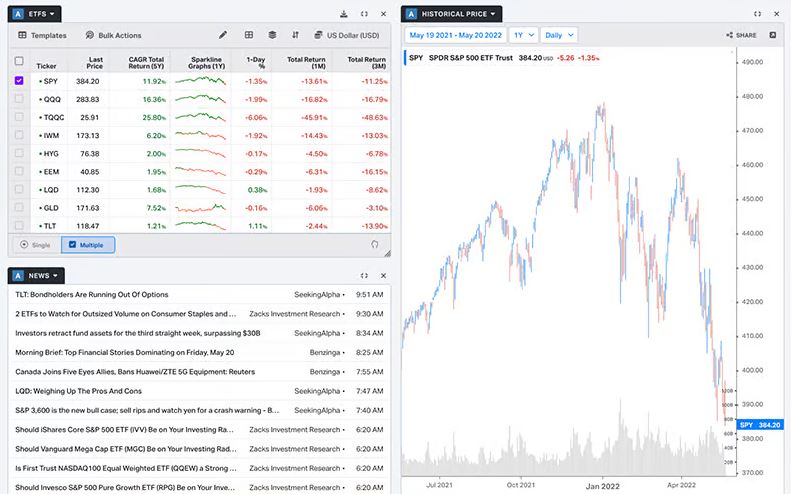This screenshot has width=791, height=494.
Task: Open the table grid columns icon
Action: [249, 35]
